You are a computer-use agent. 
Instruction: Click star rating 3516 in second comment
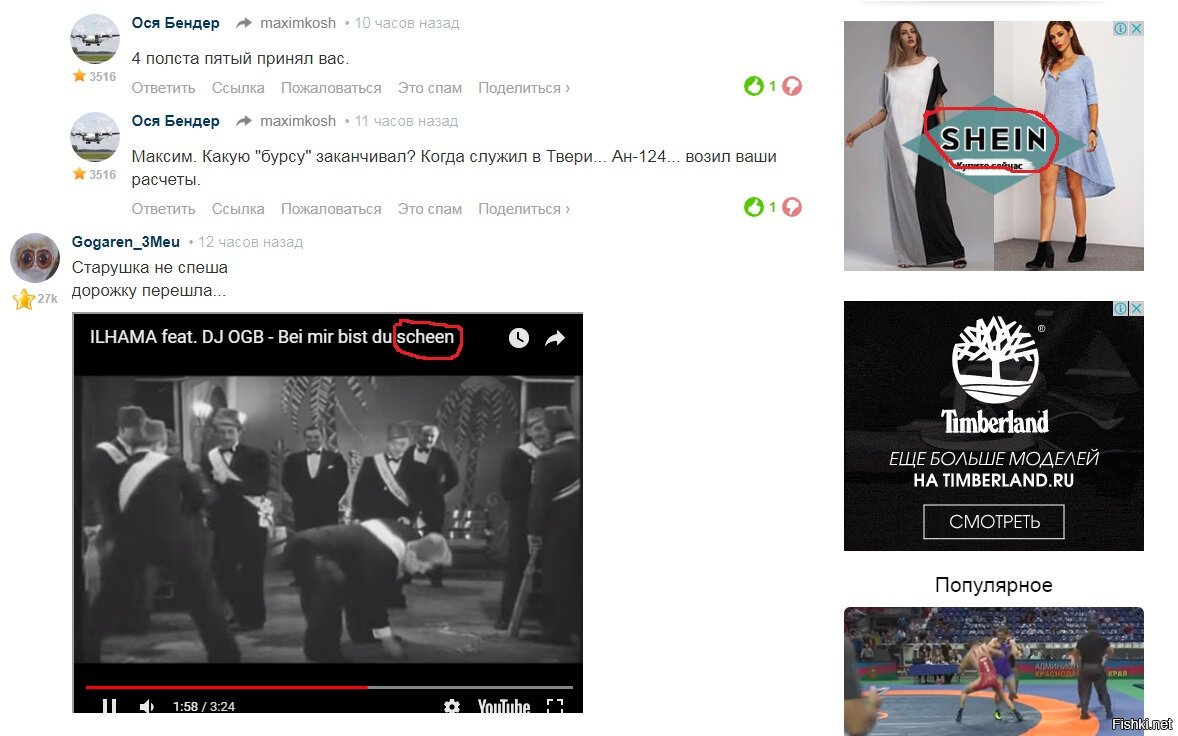tap(94, 174)
